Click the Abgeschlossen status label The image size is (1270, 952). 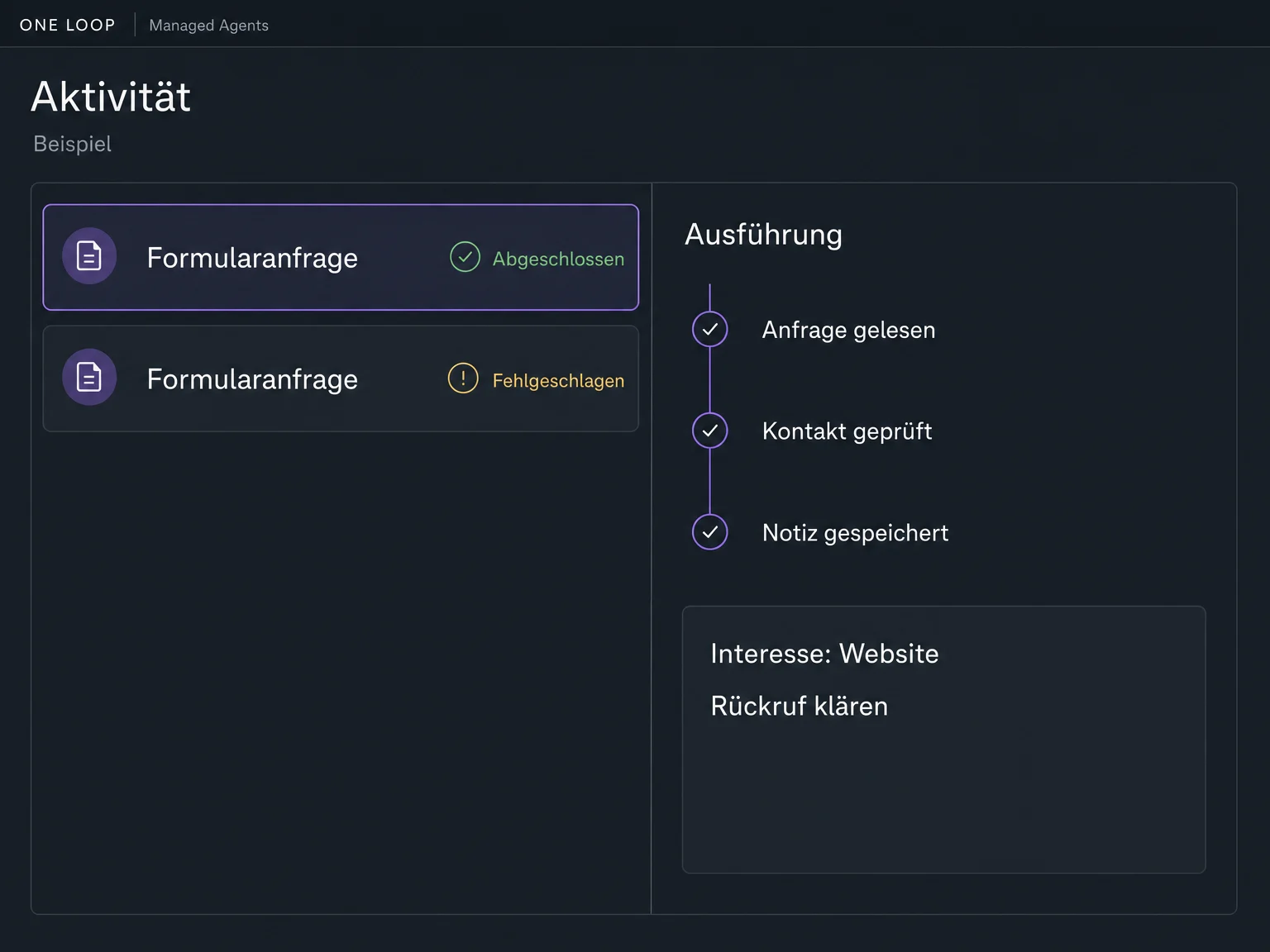pyautogui.click(x=558, y=259)
